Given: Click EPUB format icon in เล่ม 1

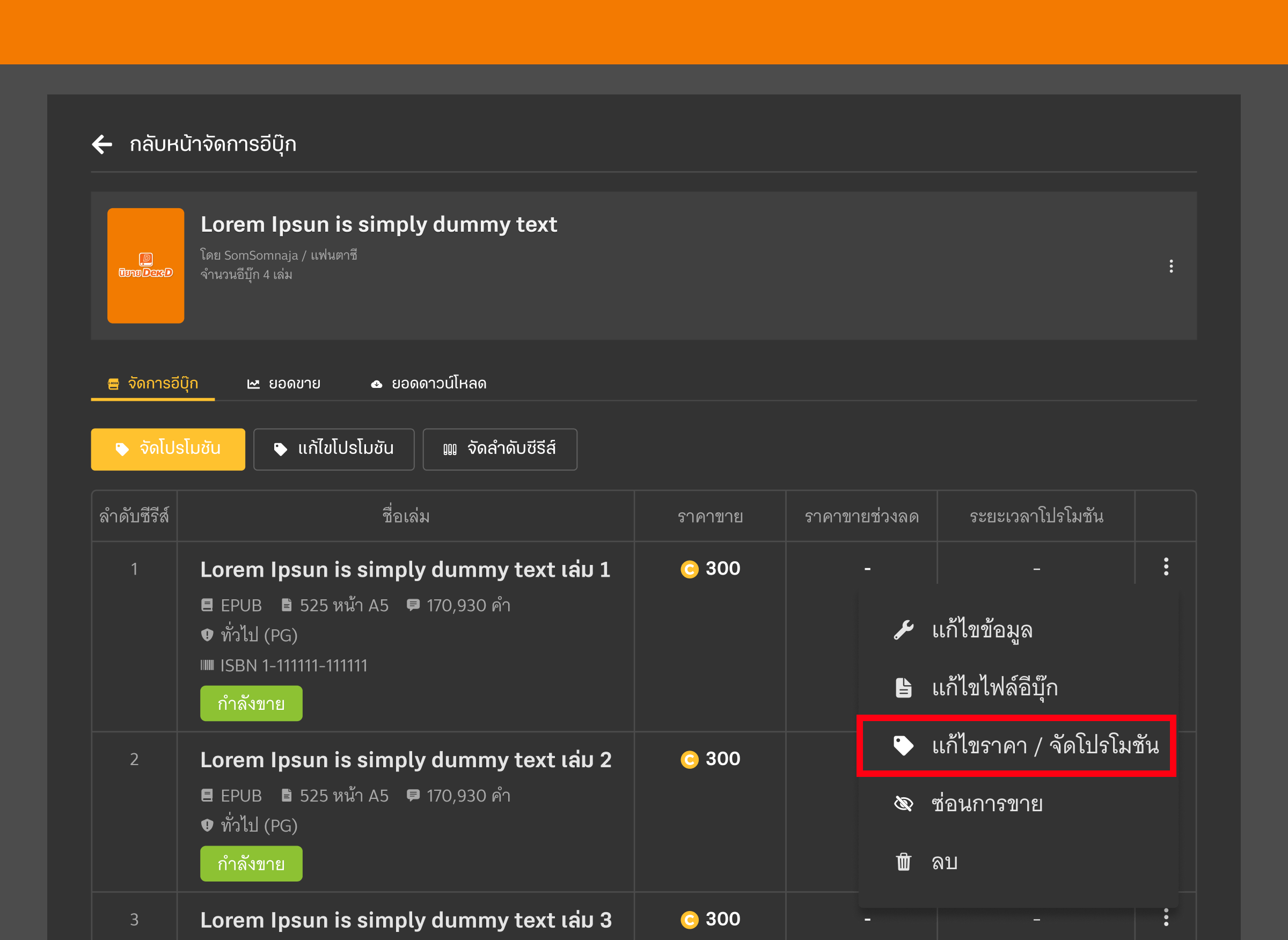Looking at the screenshot, I should pyautogui.click(x=207, y=605).
